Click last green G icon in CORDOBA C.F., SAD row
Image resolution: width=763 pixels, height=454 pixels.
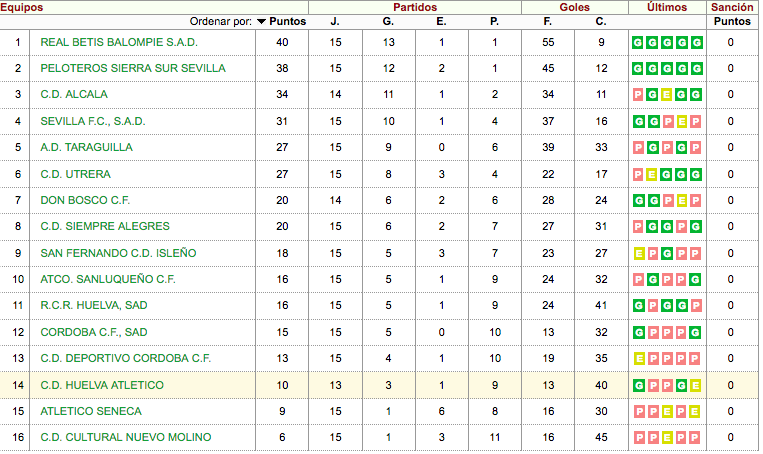pos(695,332)
